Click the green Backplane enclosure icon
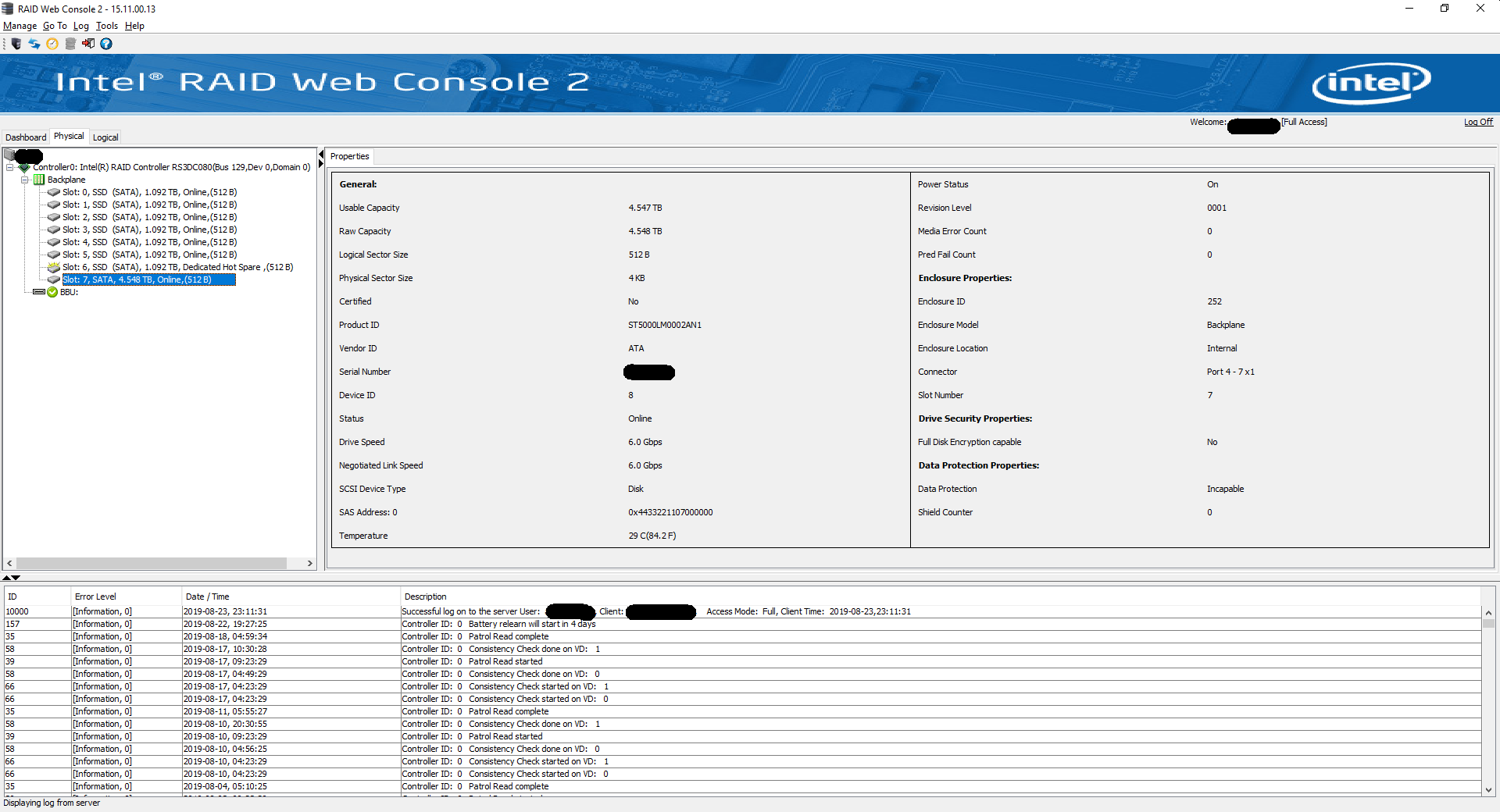Viewport: 1500px width, 812px height. coord(39,180)
